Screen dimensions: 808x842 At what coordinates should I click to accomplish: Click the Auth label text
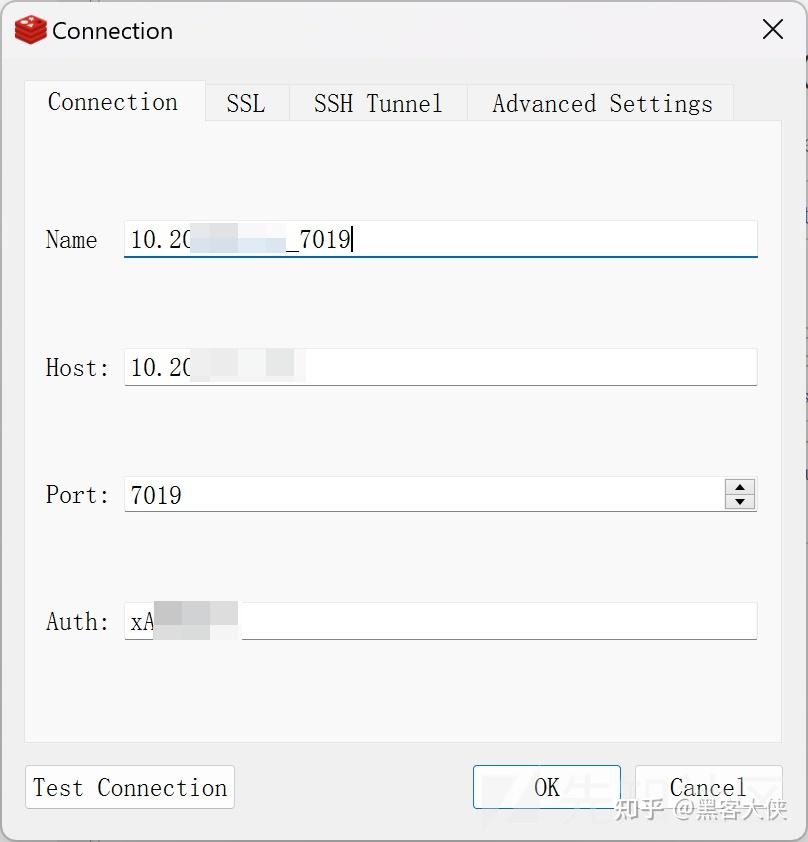pyautogui.click(x=75, y=622)
